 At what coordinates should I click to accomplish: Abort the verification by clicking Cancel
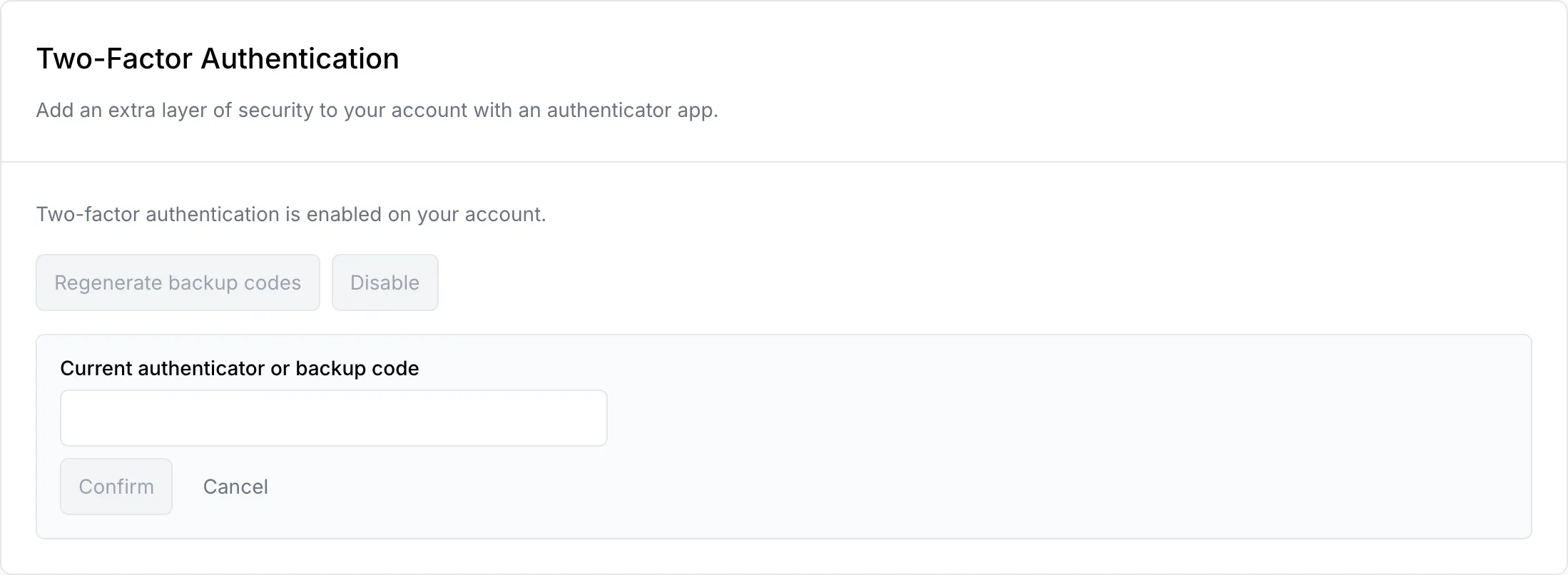235,487
